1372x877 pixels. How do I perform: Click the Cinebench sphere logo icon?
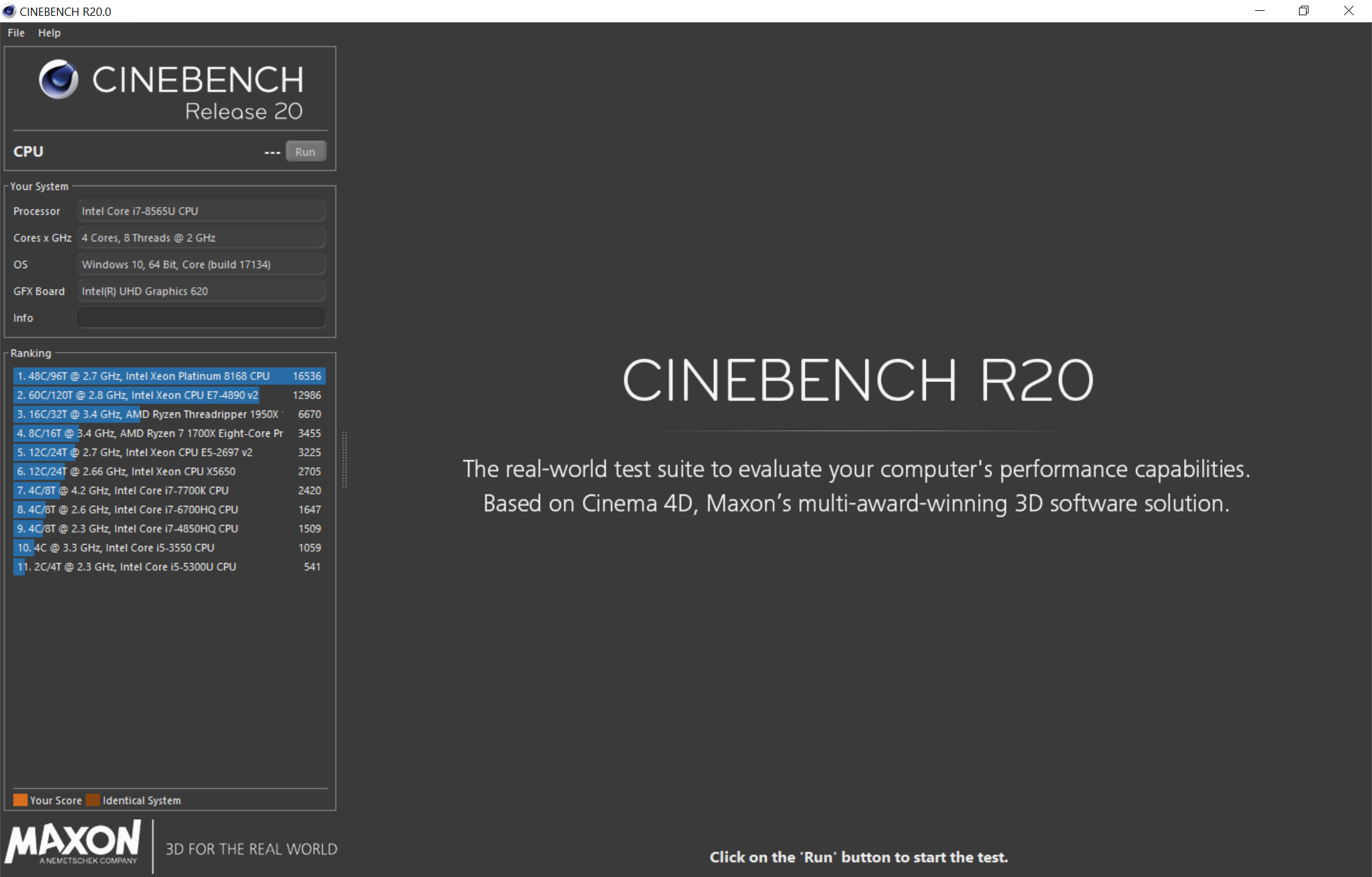[59, 79]
